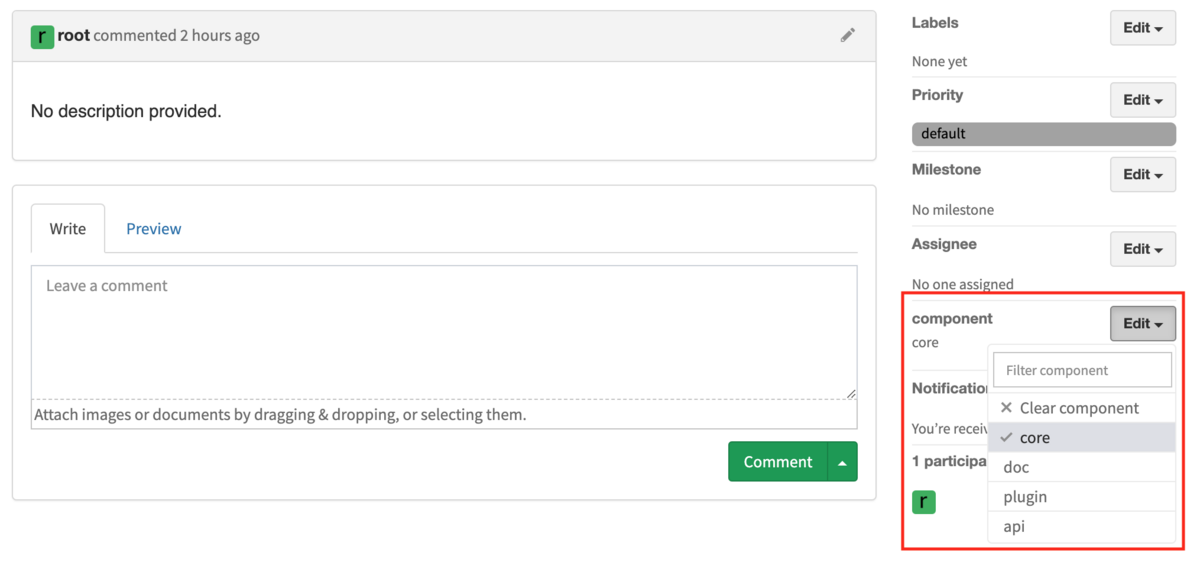Click the X icon beside Clear component
This screenshot has height=575, width=1200.
[1006, 408]
